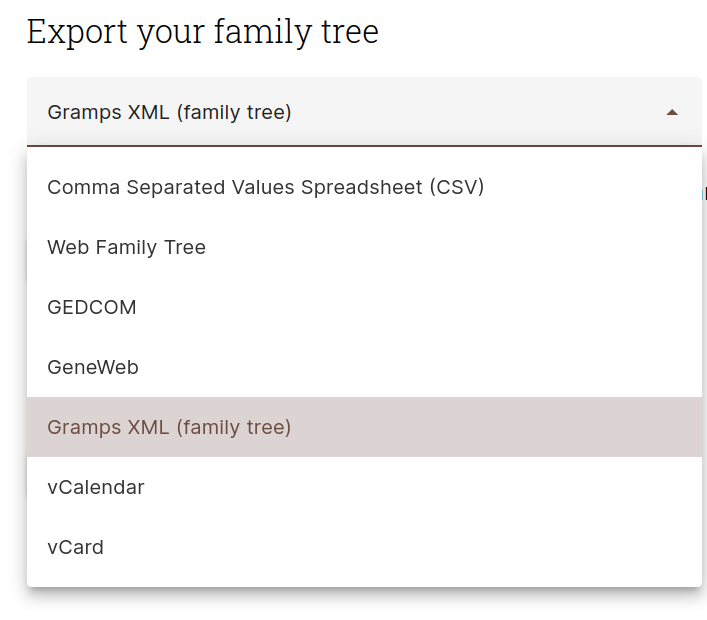This screenshot has height=620, width=707.
Task: Select Web Family Tree as output format
Action: 364,247
